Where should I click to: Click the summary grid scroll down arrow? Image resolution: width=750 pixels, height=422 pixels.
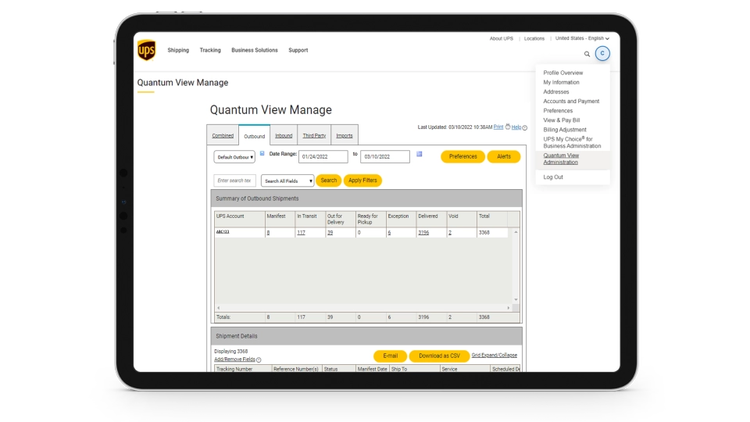(x=516, y=300)
